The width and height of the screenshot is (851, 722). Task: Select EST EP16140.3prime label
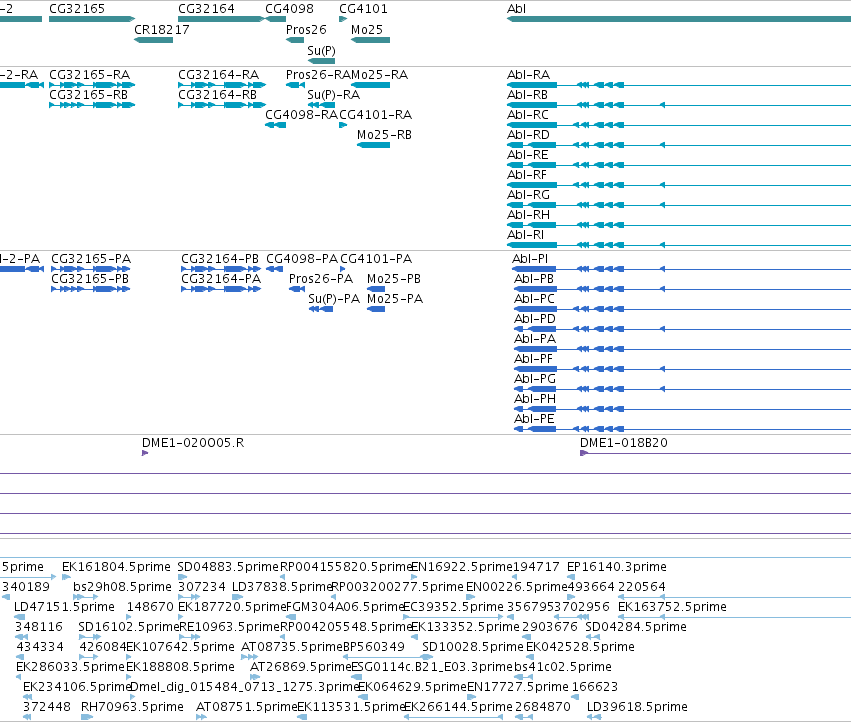click(x=617, y=567)
